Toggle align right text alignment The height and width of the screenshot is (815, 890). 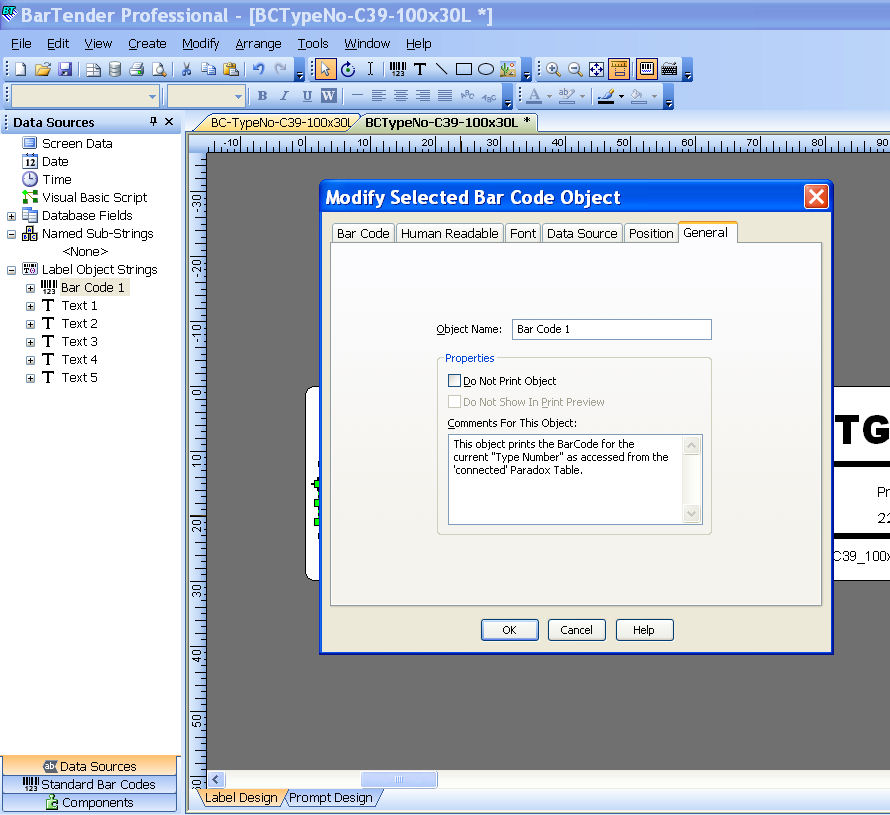pos(423,96)
